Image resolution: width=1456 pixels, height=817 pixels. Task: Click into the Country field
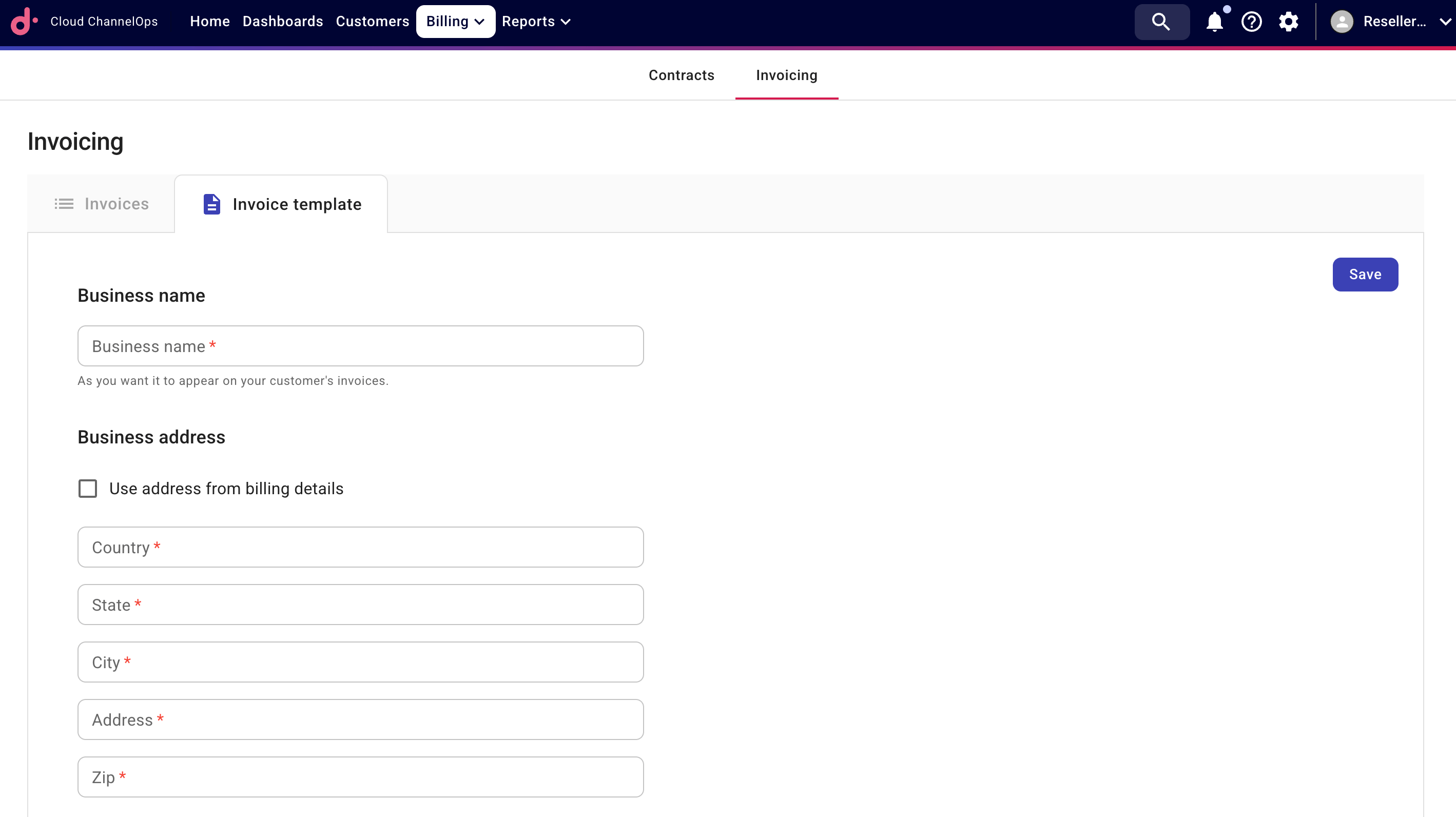pyautogui.click(x=360, y=547)
